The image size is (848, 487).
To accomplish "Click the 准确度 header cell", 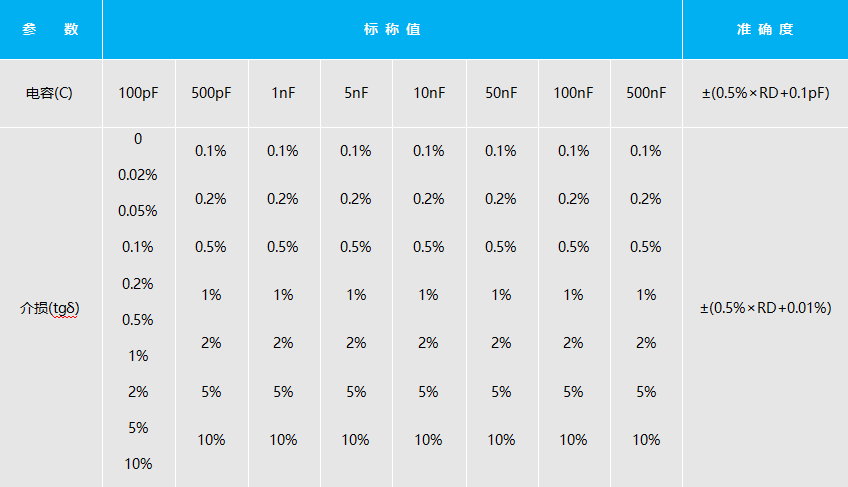I will (x=765, y=29).
